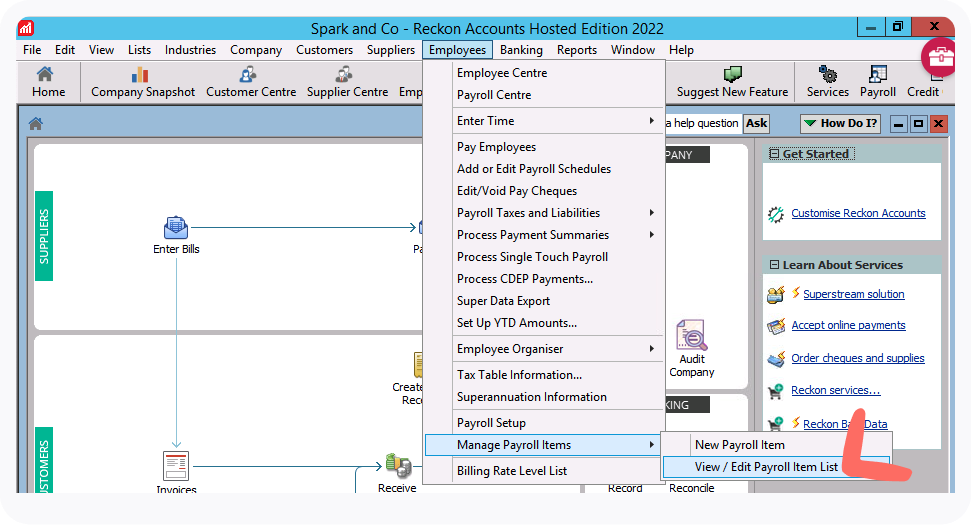This screenshot has height=525, width=971.
Task: Open Customise Reckon Accounts link
Action: tap(858, 214)
